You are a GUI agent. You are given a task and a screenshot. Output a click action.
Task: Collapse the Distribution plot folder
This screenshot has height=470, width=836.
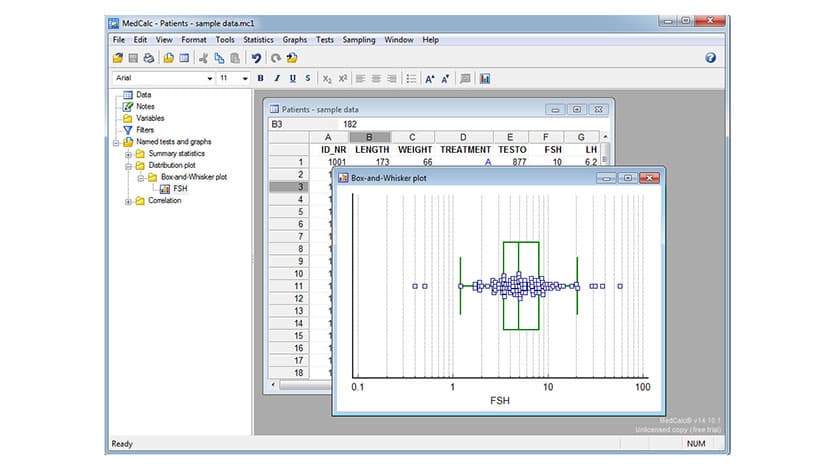[128, 166]
